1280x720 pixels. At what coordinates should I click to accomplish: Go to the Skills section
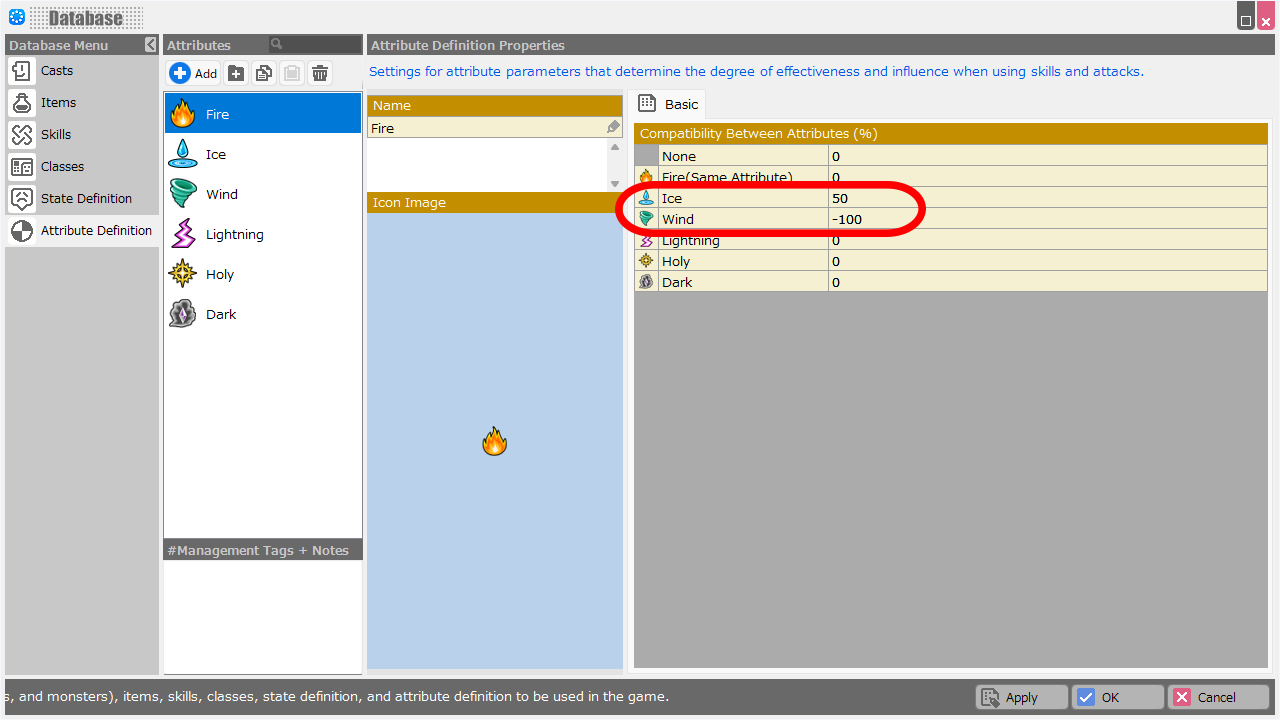55,135
